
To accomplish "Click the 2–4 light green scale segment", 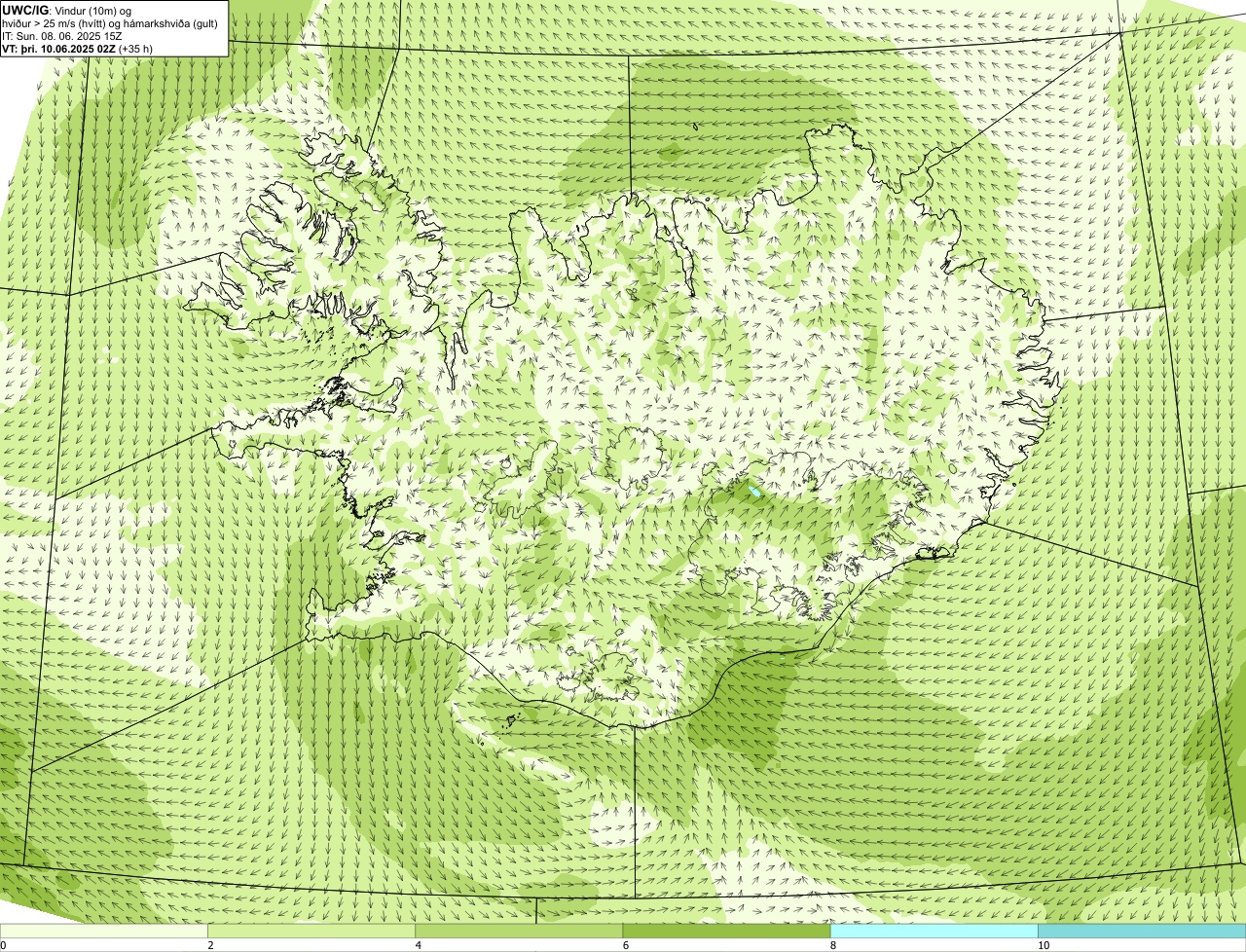I will click(311, 932).
